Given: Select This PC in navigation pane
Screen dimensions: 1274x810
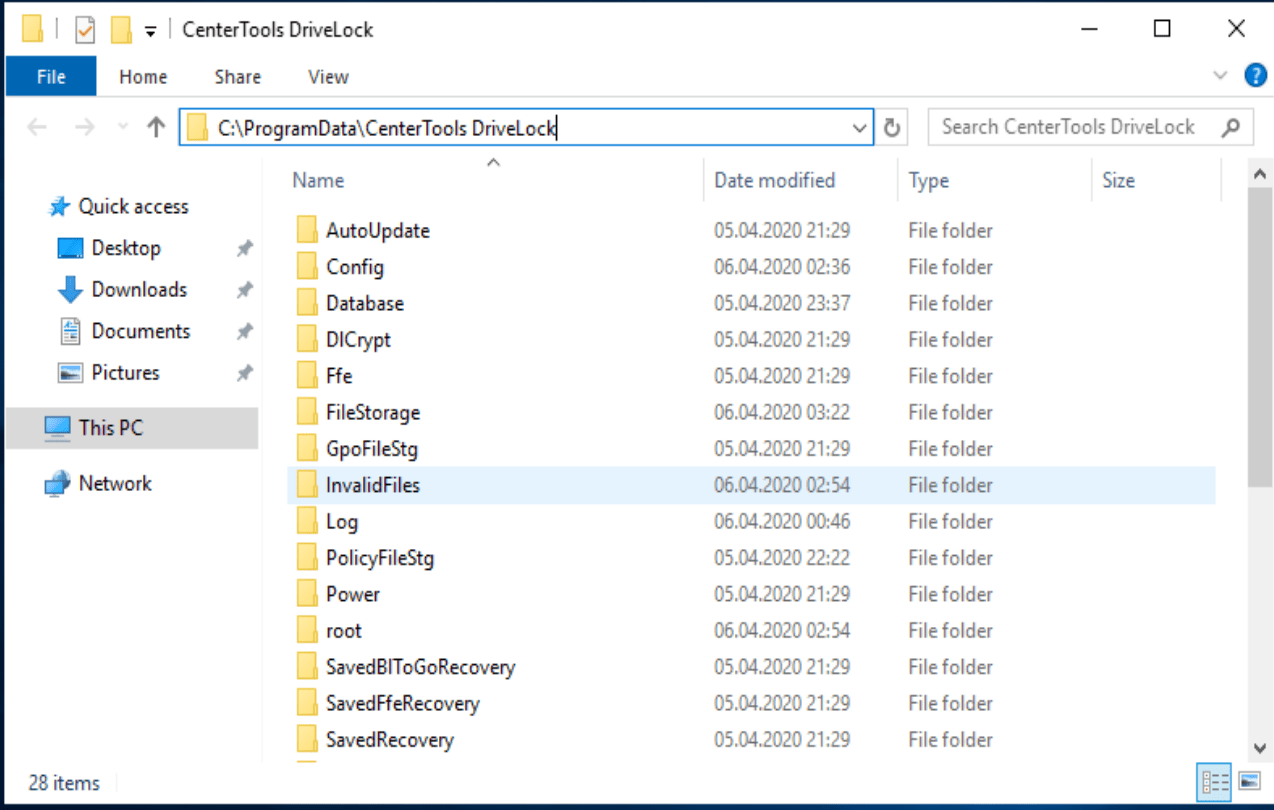Looking at the screenshot, I should [110, 427].
